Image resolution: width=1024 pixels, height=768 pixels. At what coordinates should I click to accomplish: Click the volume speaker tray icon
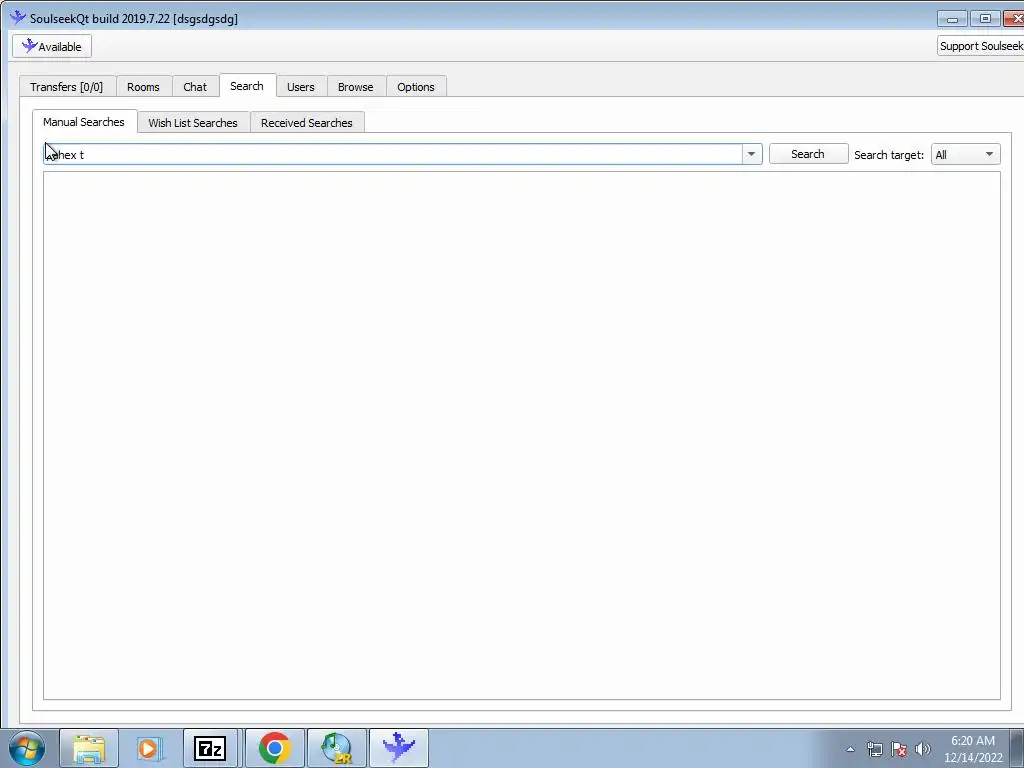(x=923, y=749)
